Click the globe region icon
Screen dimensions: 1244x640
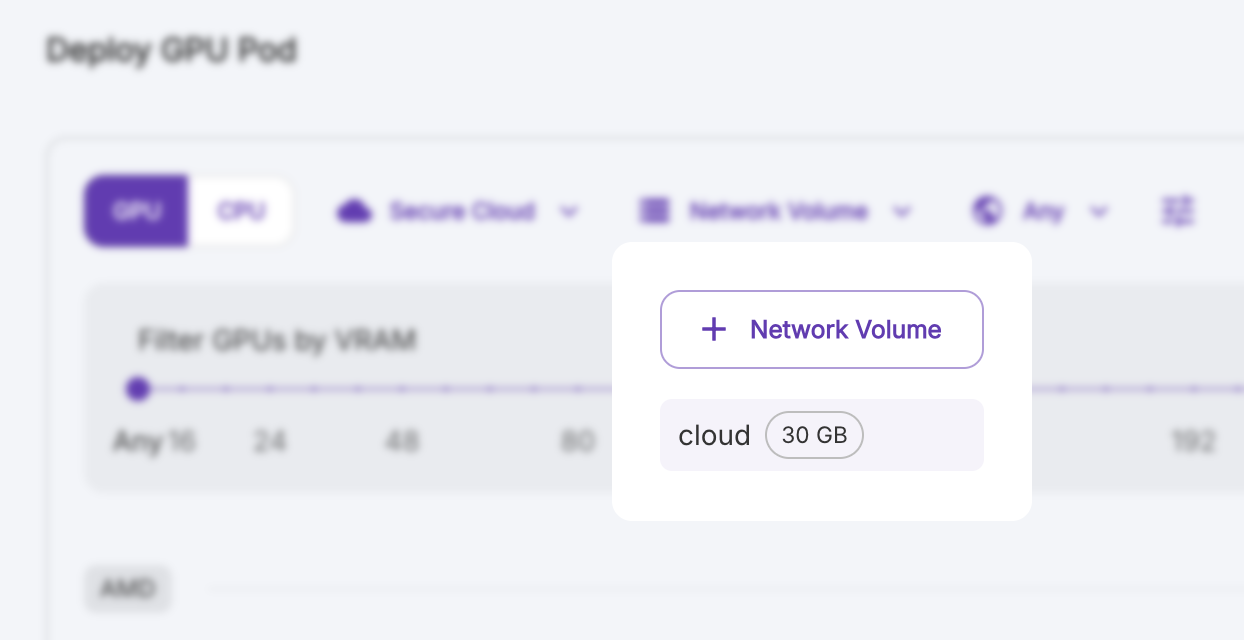(987, 211)
